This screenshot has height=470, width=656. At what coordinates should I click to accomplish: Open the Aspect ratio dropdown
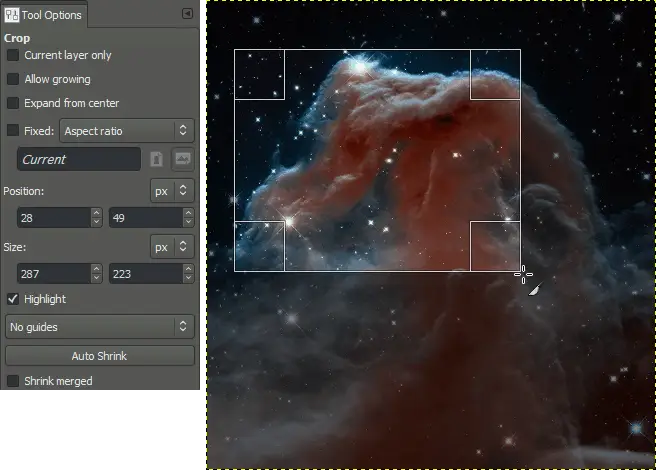pos(127,131)
